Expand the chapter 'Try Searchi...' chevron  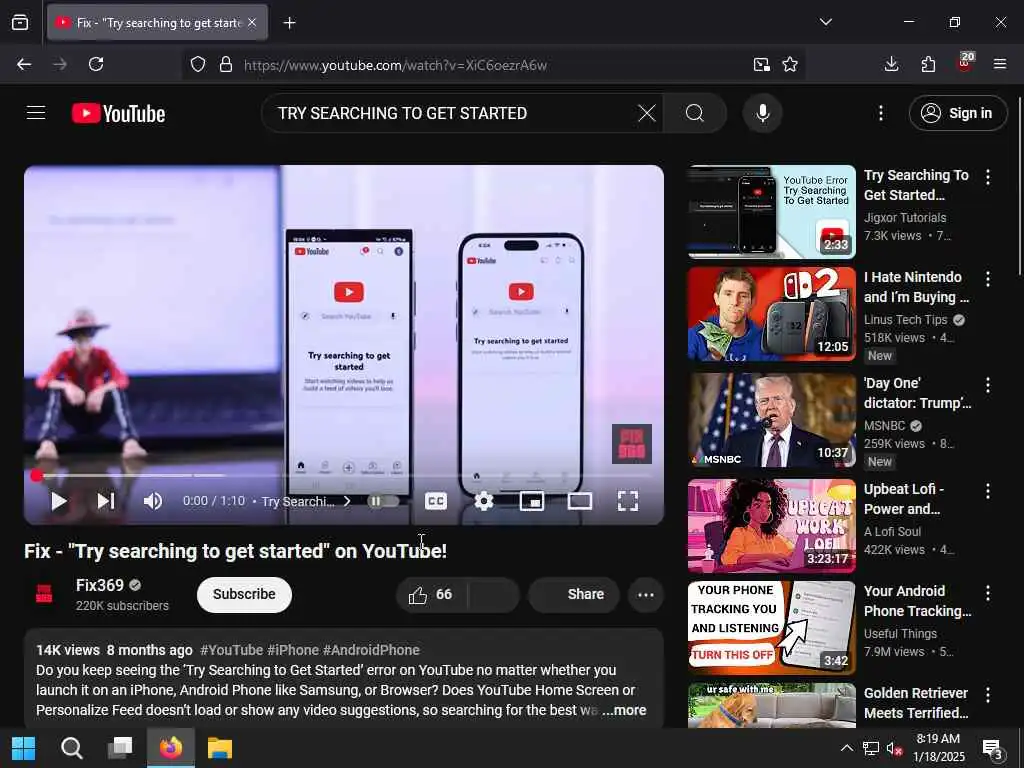(347, 501)
